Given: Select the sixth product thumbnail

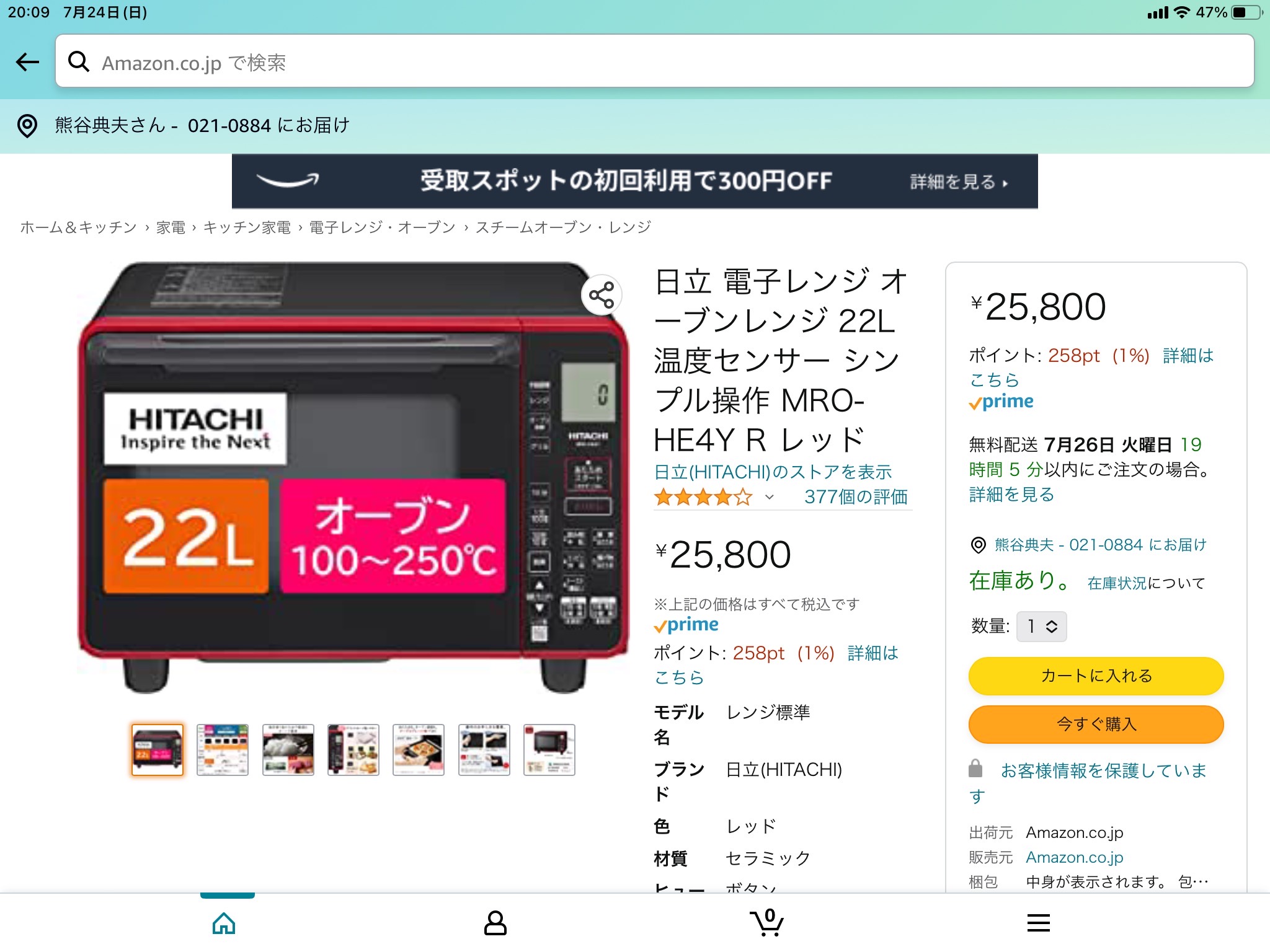Looking at the screenshot, I should click(x=484, y=750).
